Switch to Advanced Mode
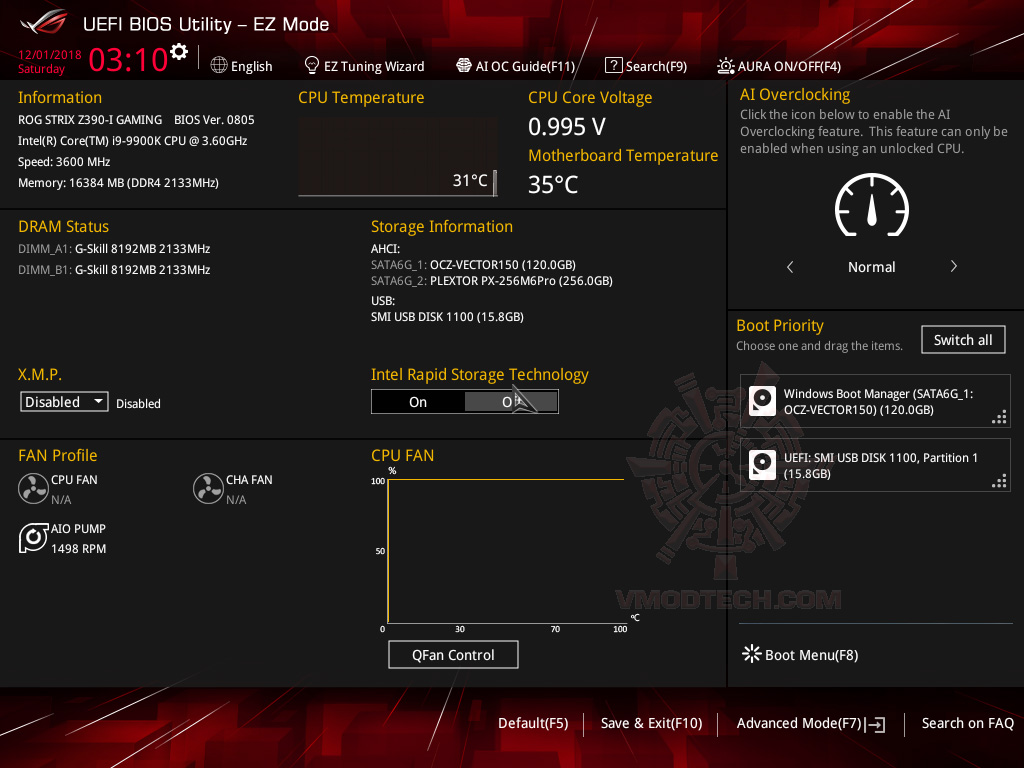Image resolution: width=1024 pixels, height=768 pixels. click(810, 723)
